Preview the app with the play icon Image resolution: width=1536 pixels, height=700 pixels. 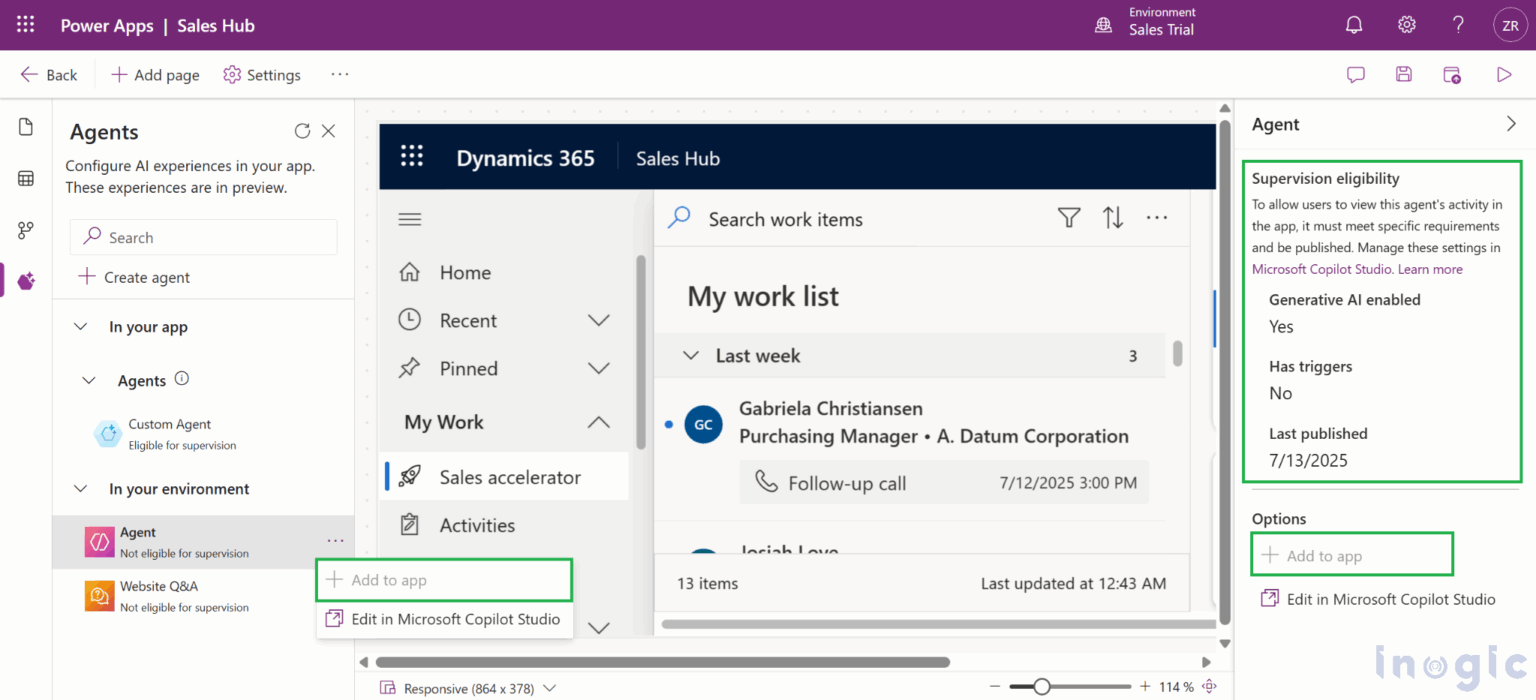(1504, 74)
